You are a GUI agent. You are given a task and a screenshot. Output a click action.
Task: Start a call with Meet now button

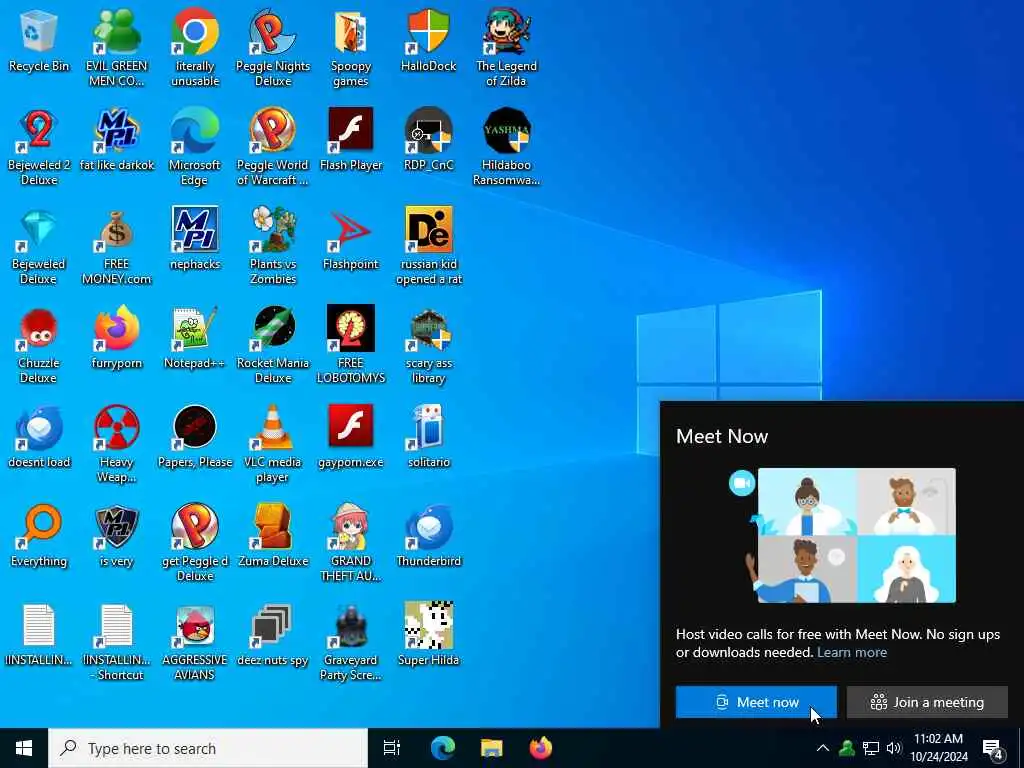tap(756, 702)
